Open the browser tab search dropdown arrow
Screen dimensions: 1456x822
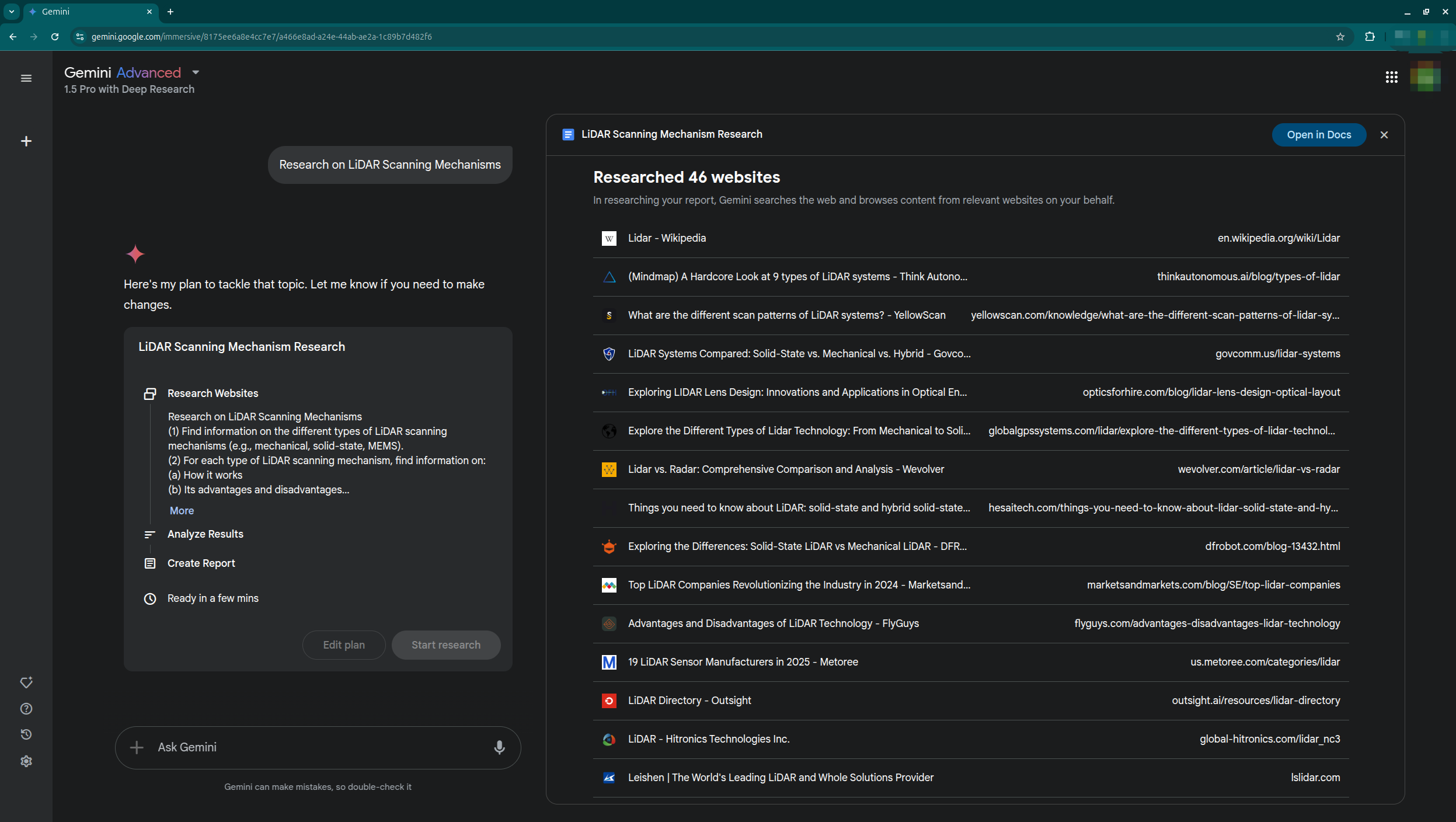11,12
